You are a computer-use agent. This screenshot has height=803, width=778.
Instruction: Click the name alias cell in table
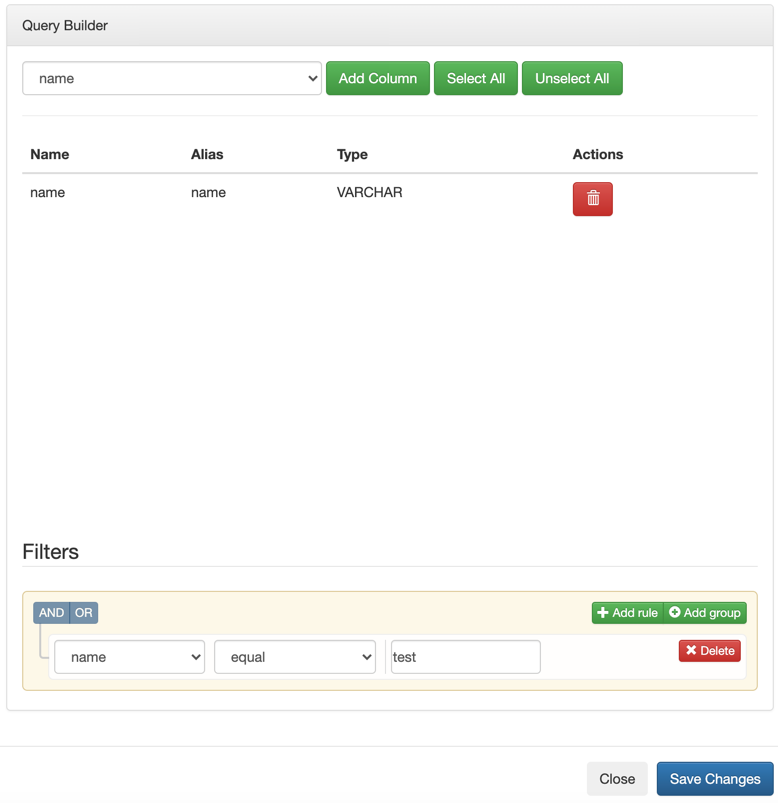click(x=208, y=192)
